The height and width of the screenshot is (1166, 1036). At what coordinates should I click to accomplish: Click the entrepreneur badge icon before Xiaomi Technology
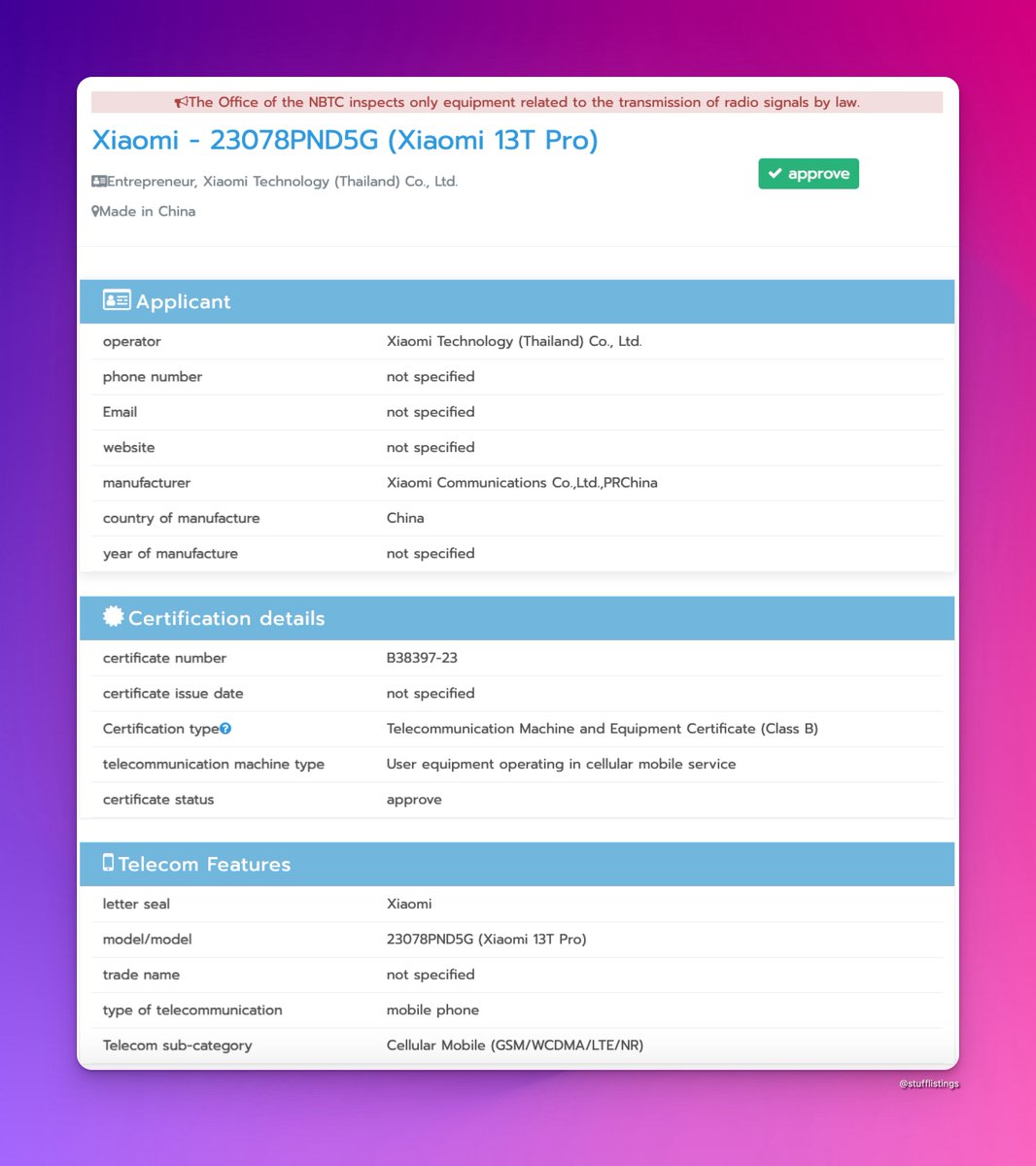(99, 181)
